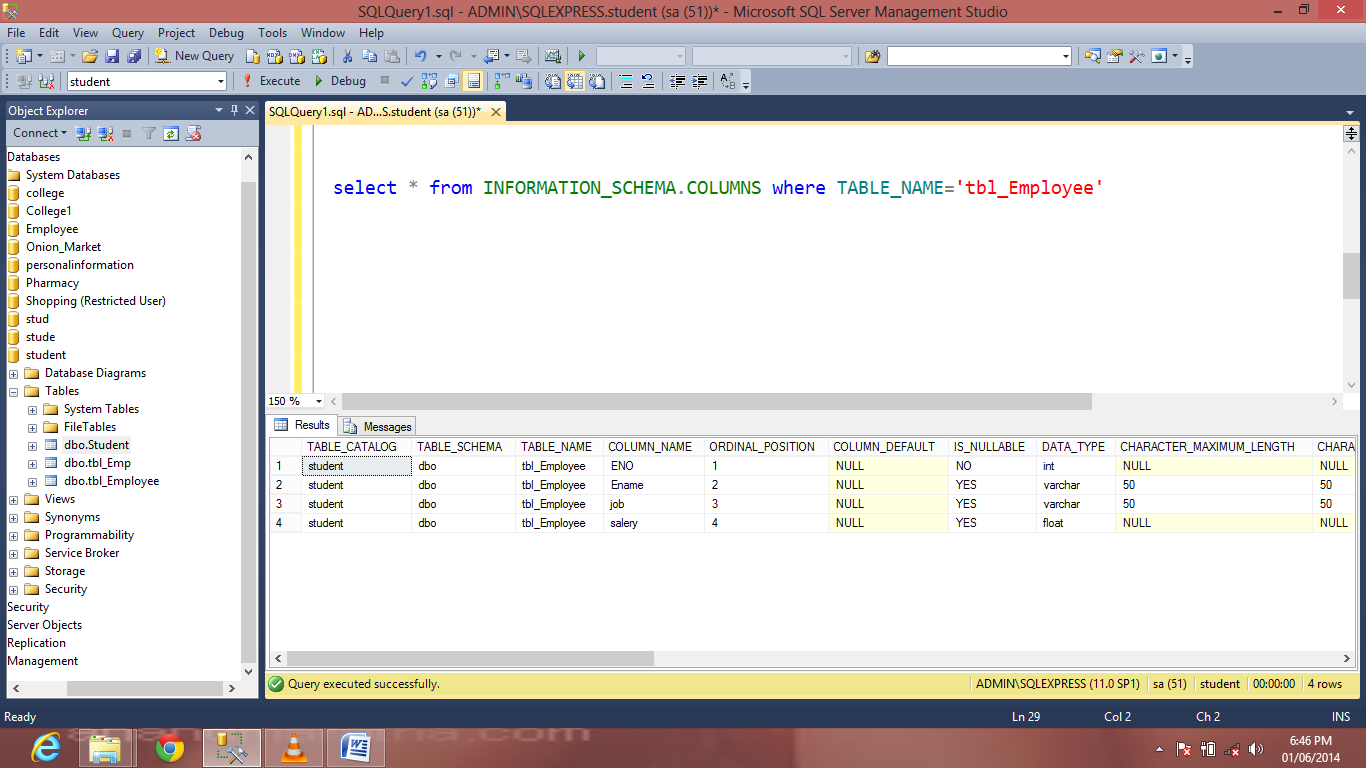The height and width of the screenshot is (768, 1366).
Task: Click the New Query button
Action: click(195, 56)
